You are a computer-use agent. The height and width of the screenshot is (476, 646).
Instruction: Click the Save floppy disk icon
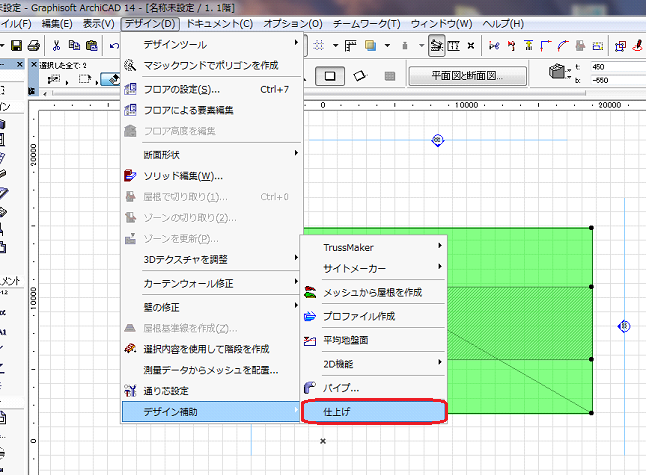coord(17,45)
